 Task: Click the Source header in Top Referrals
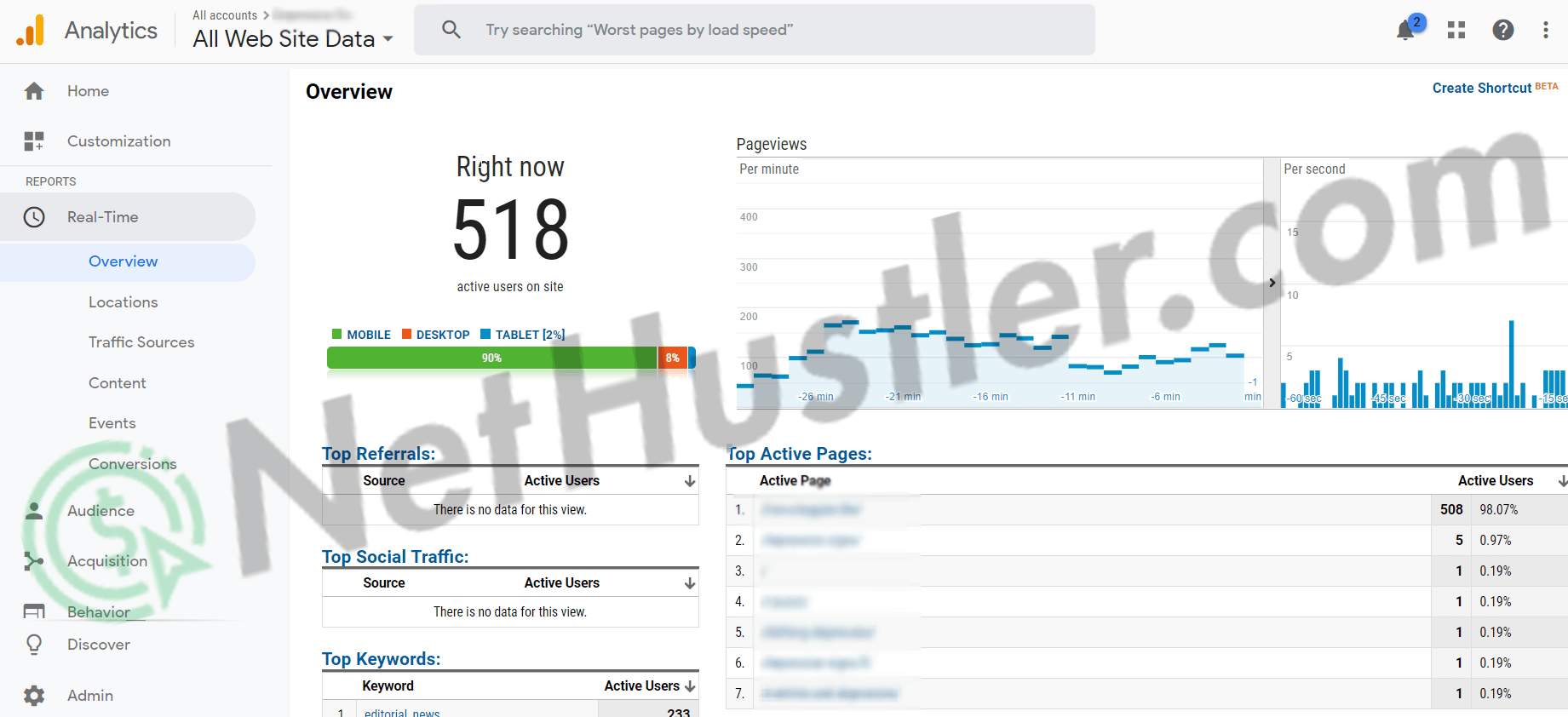(384, 481)
